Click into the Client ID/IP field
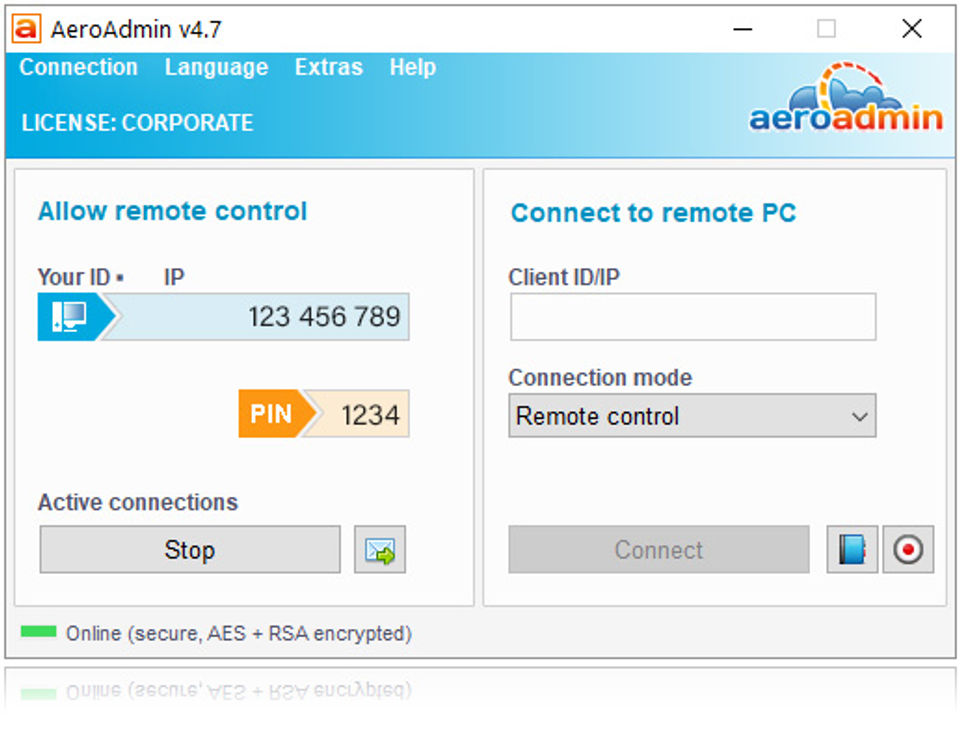 tap(693, 316)
